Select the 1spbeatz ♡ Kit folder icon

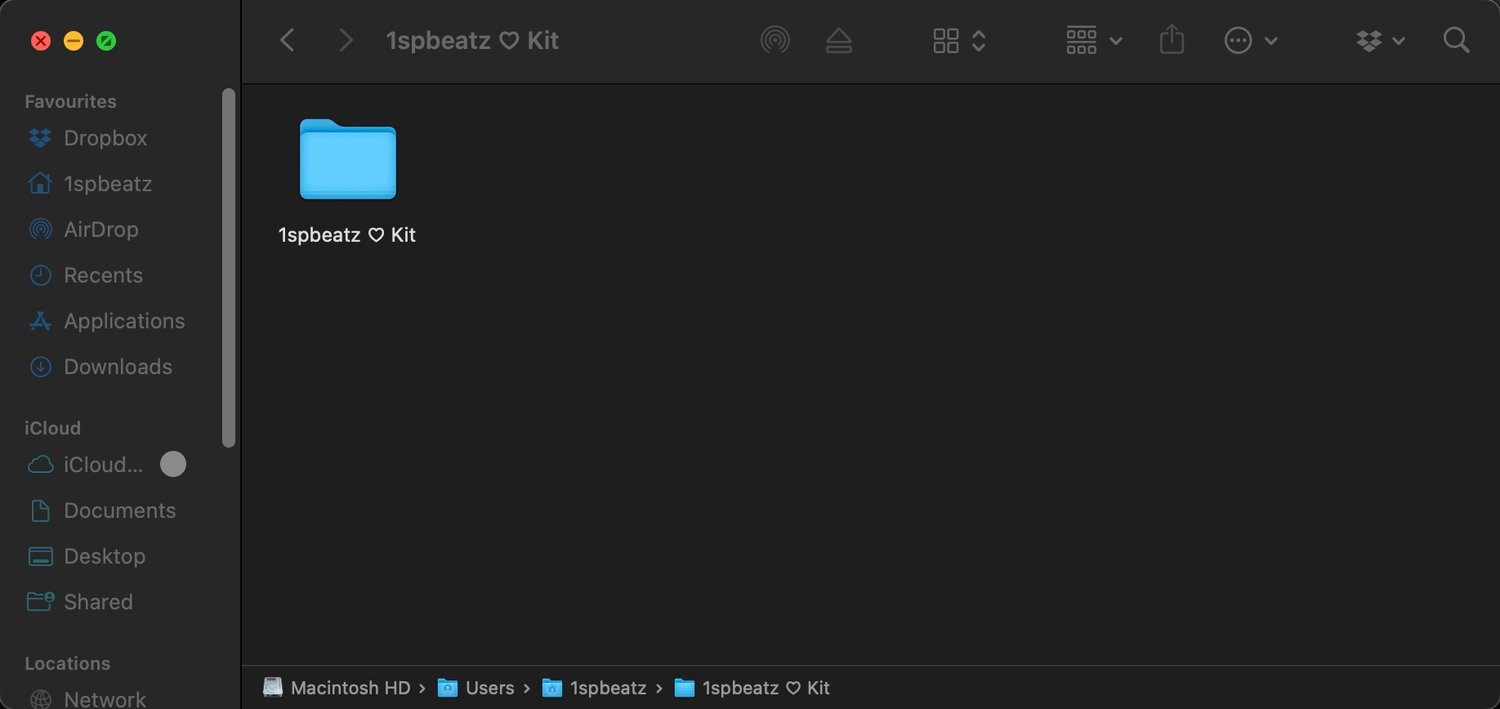point(348,159)
